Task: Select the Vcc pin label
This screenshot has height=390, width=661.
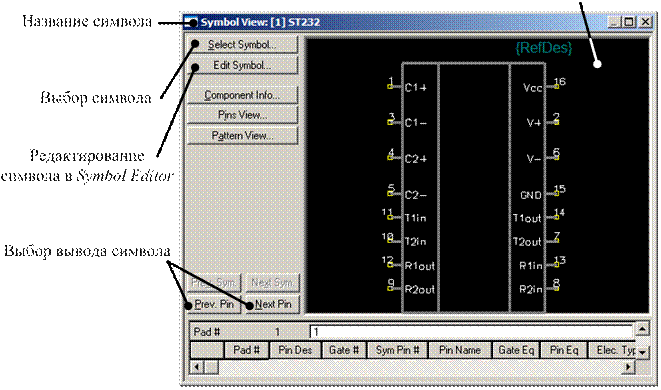Action: click(532, 88)
